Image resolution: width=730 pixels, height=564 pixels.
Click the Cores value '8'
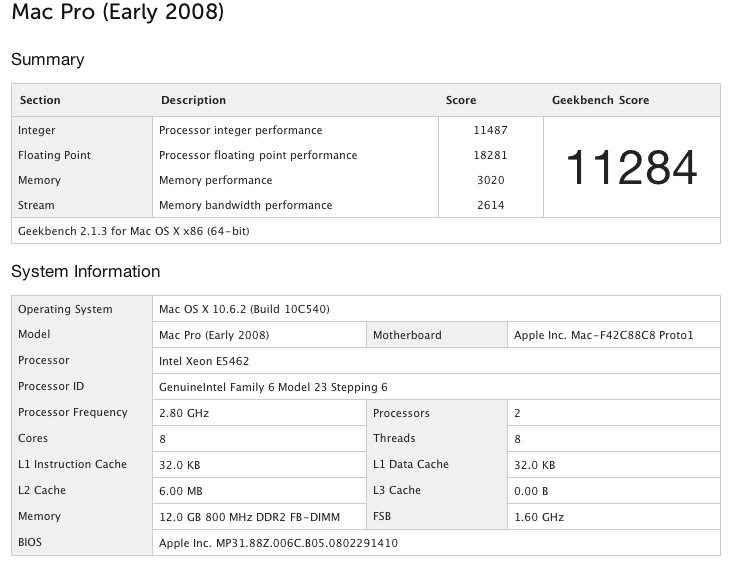(162, 440)
